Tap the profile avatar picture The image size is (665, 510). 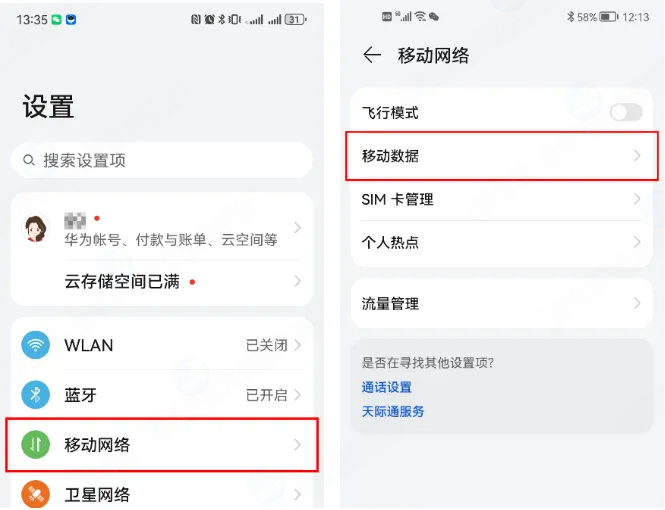(36, 228)
